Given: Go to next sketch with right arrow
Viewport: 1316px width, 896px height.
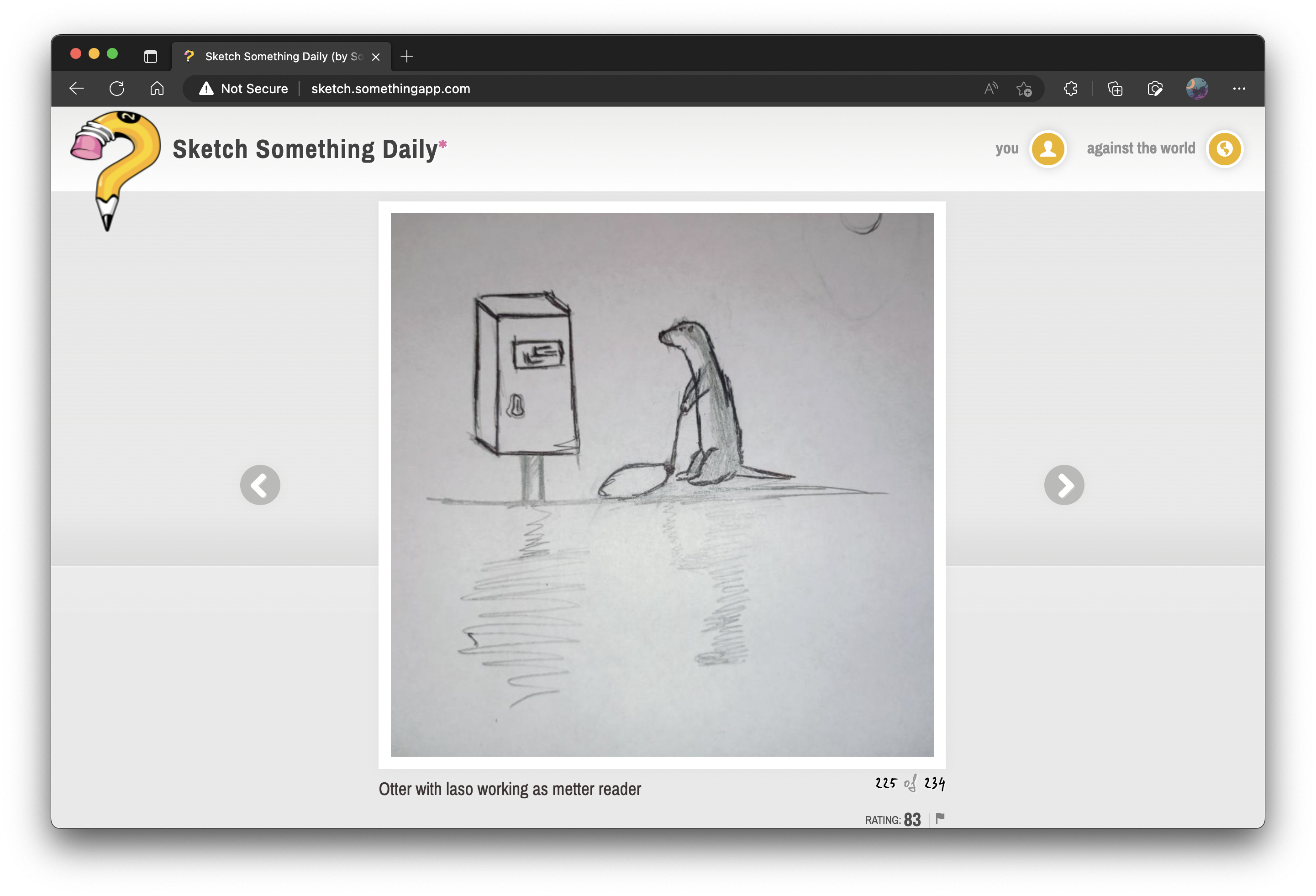Looking at the screenshot, I should click(1063, 485).
